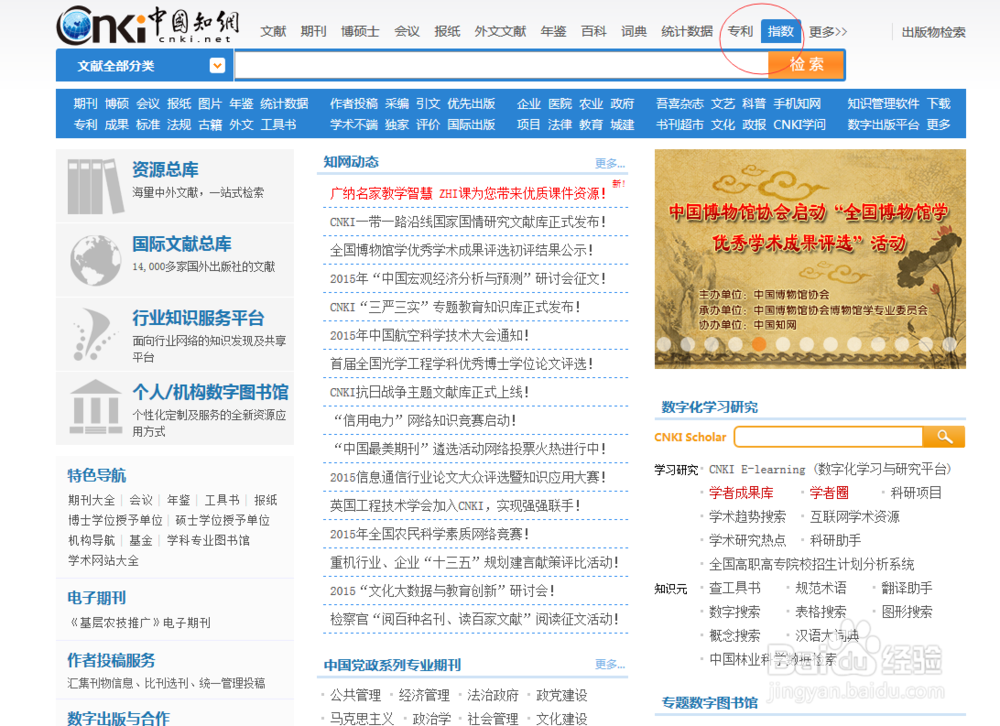Select the orange active carousel dot
The height and width of the screenshot is (726, 1000).
[759, 344]
